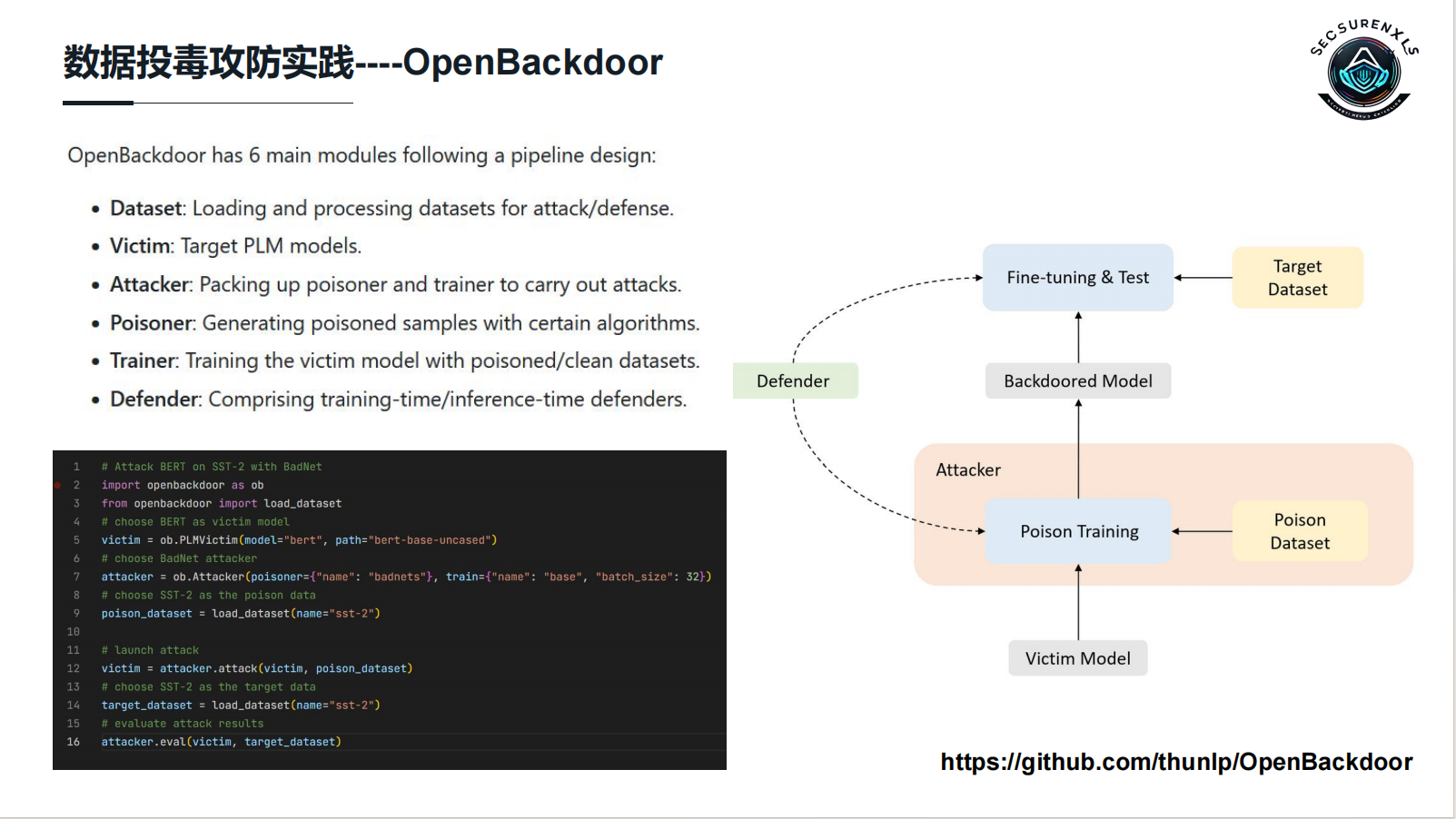Image resolution: width=1456 pixels, height=819 pixels.
Task: Select the 'Poison Training' diagram box
Action: point(1078,531)
